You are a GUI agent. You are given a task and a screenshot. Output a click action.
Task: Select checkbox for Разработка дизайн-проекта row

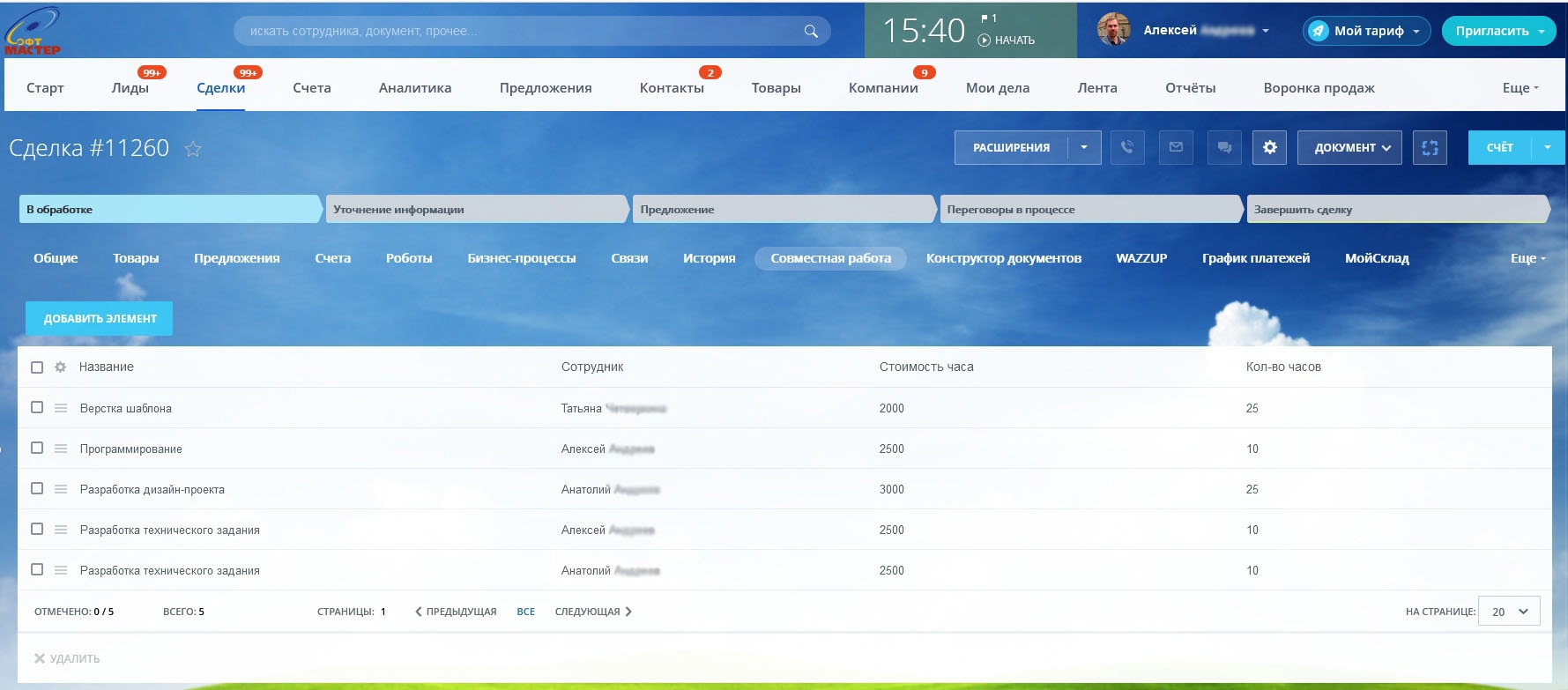pos(37,488)
